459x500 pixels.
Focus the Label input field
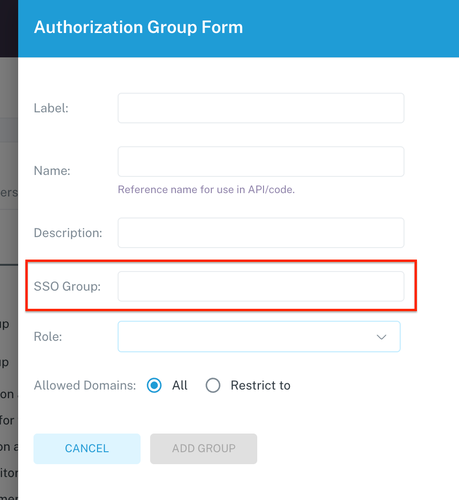[261, 108]
